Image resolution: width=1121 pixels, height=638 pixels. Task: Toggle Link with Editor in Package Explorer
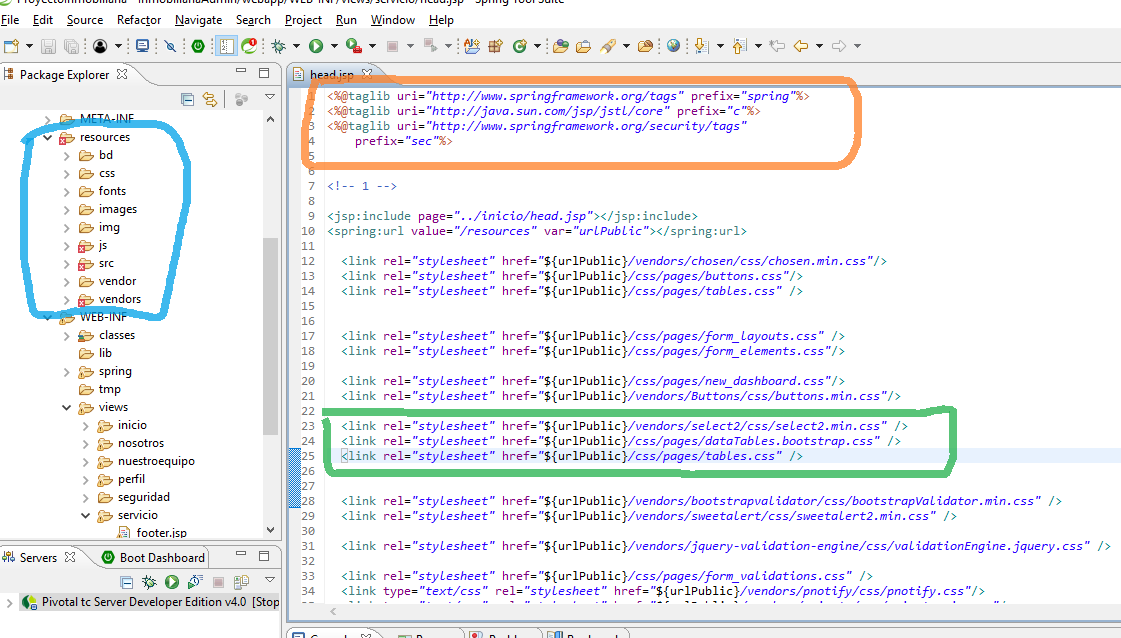point(209,99)
